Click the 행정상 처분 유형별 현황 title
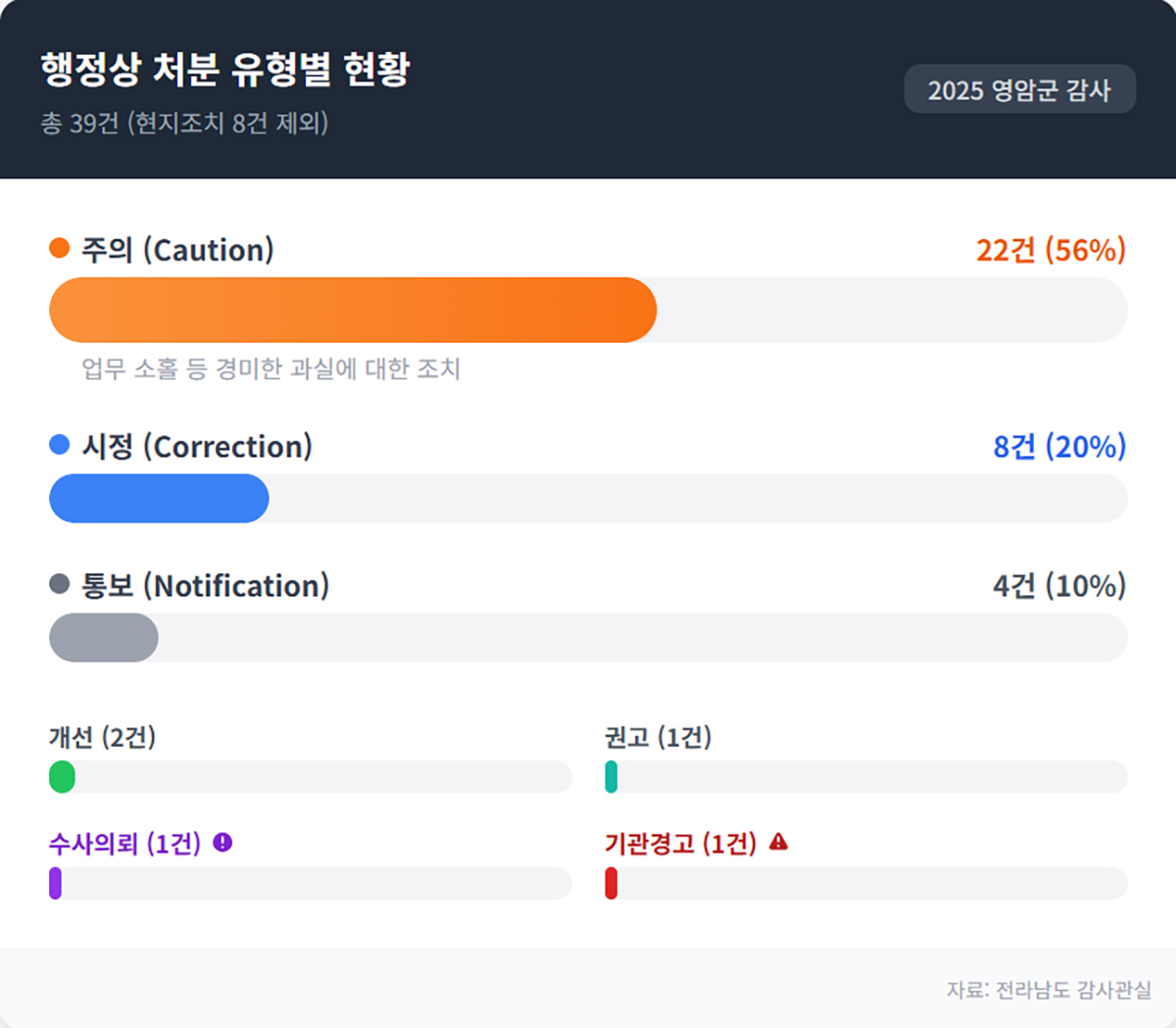The height and width of the screenshot is (1028, 1176). tap(225, 69)
